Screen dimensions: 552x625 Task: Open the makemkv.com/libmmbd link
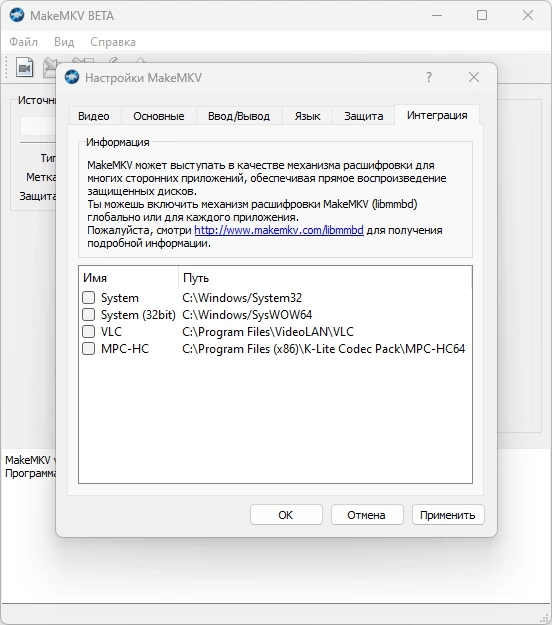point(279,230)
